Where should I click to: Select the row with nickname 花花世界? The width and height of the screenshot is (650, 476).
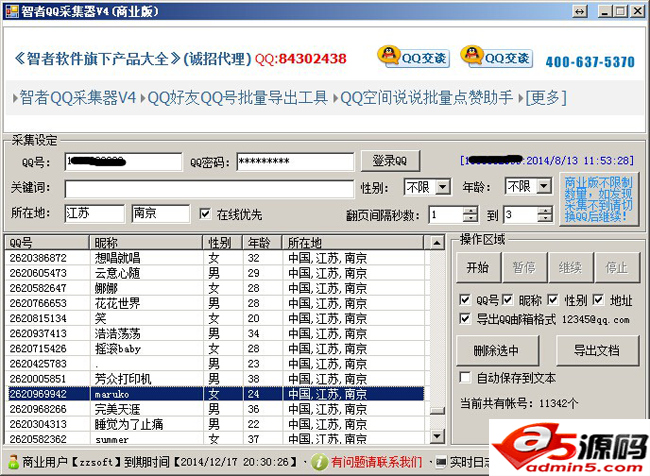coord(215,303)
